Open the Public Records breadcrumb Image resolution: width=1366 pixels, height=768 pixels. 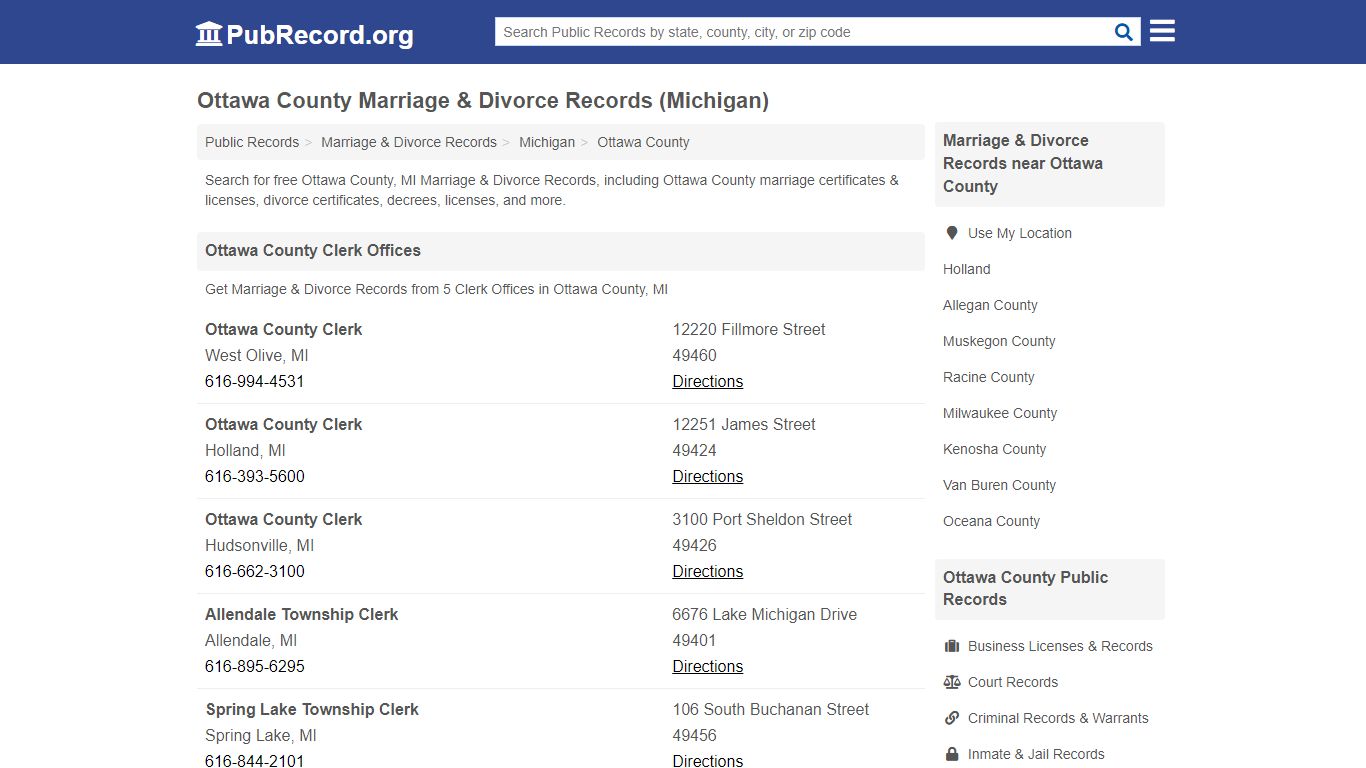click(x=252, y=142)
